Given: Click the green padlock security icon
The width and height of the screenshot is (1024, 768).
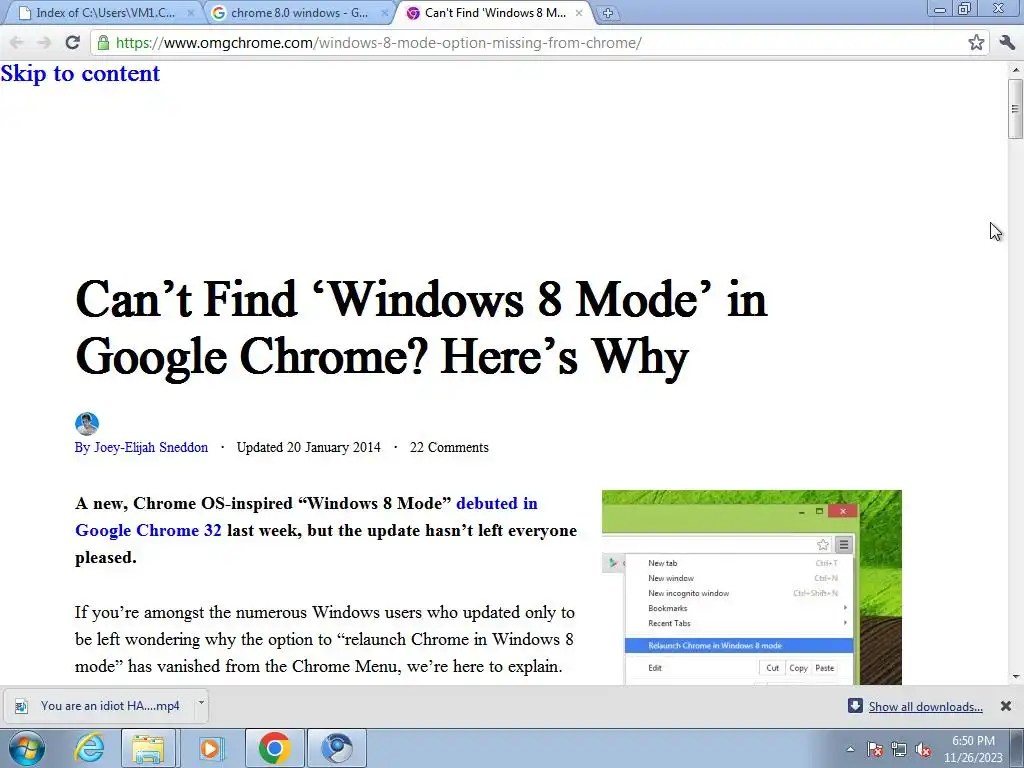Looking at the screenshot, I should point(103,43).
